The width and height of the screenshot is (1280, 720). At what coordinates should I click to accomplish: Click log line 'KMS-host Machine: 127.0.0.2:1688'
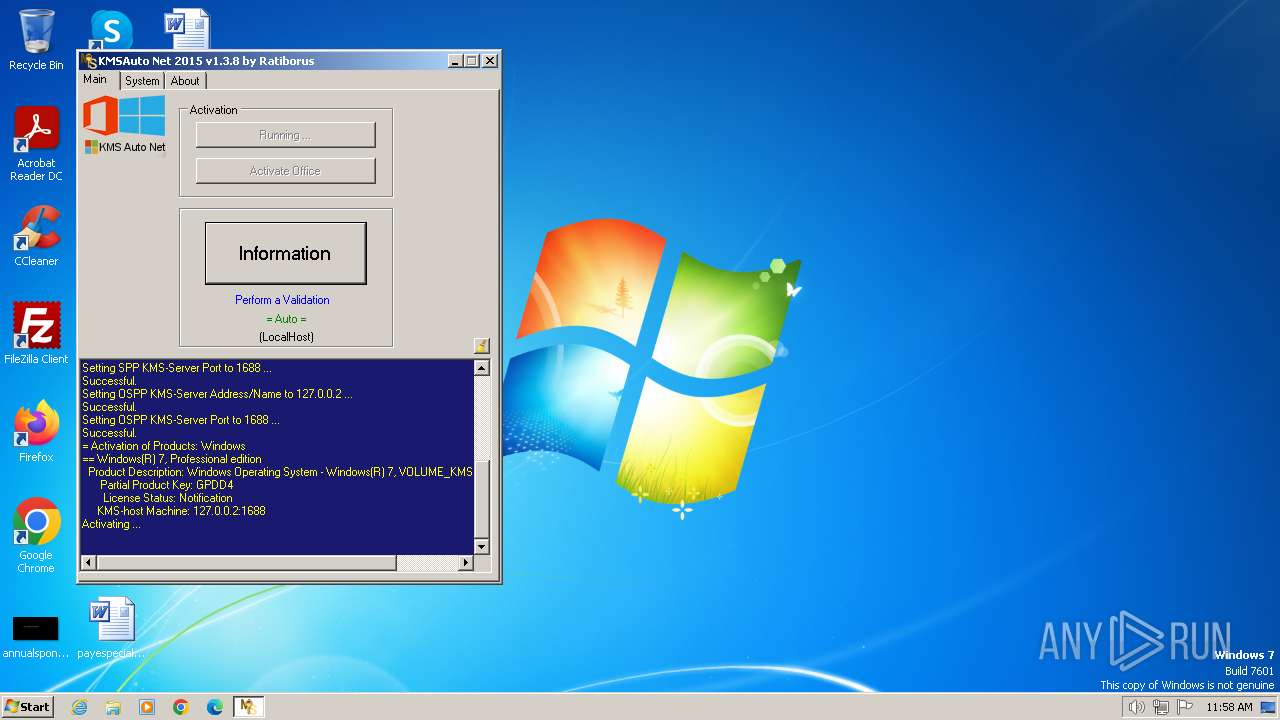(181, 511)
